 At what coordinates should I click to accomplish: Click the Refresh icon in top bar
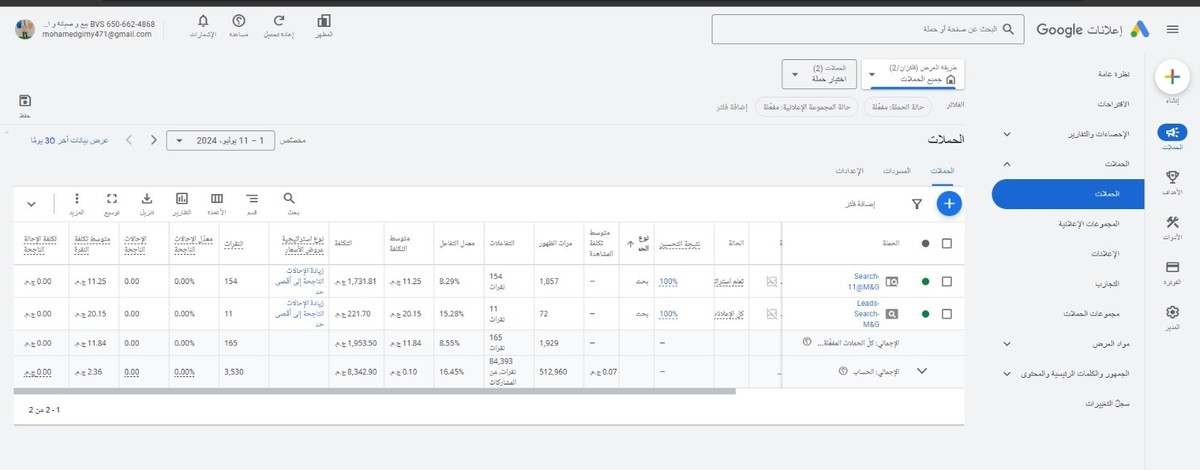[x=279, y=24]
